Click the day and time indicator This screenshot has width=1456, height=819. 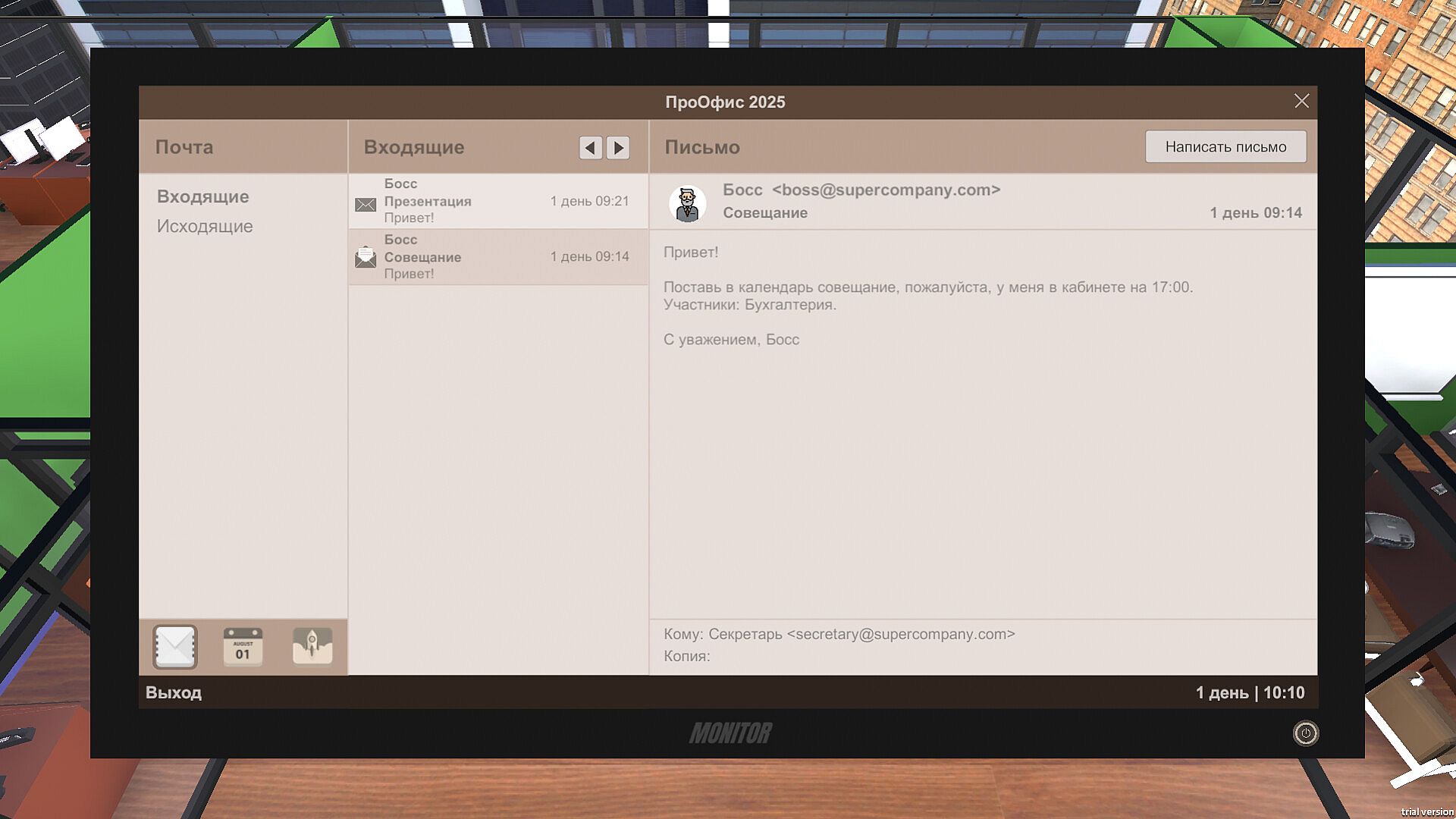coord(1250,692)
